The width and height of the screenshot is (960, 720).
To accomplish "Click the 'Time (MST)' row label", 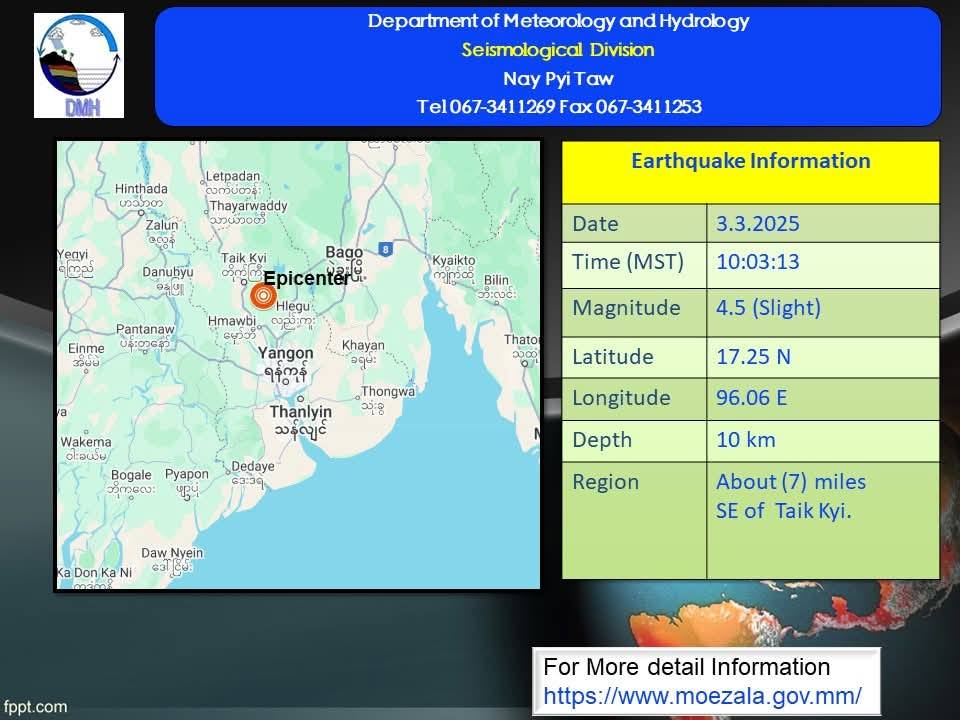I will pyautogui.click(x=628, y=262).
